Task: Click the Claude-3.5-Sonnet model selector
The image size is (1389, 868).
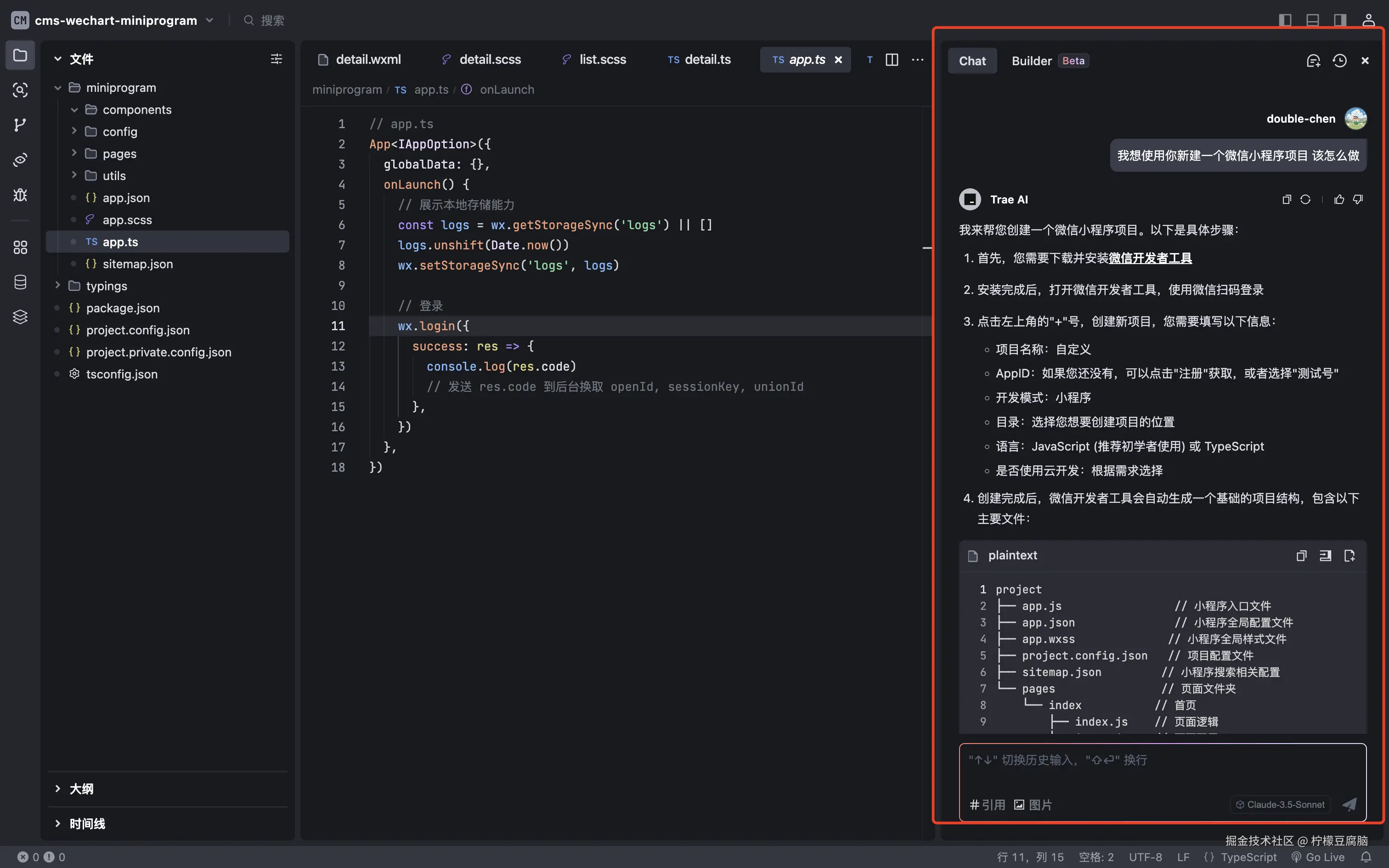Action: 1280,804
